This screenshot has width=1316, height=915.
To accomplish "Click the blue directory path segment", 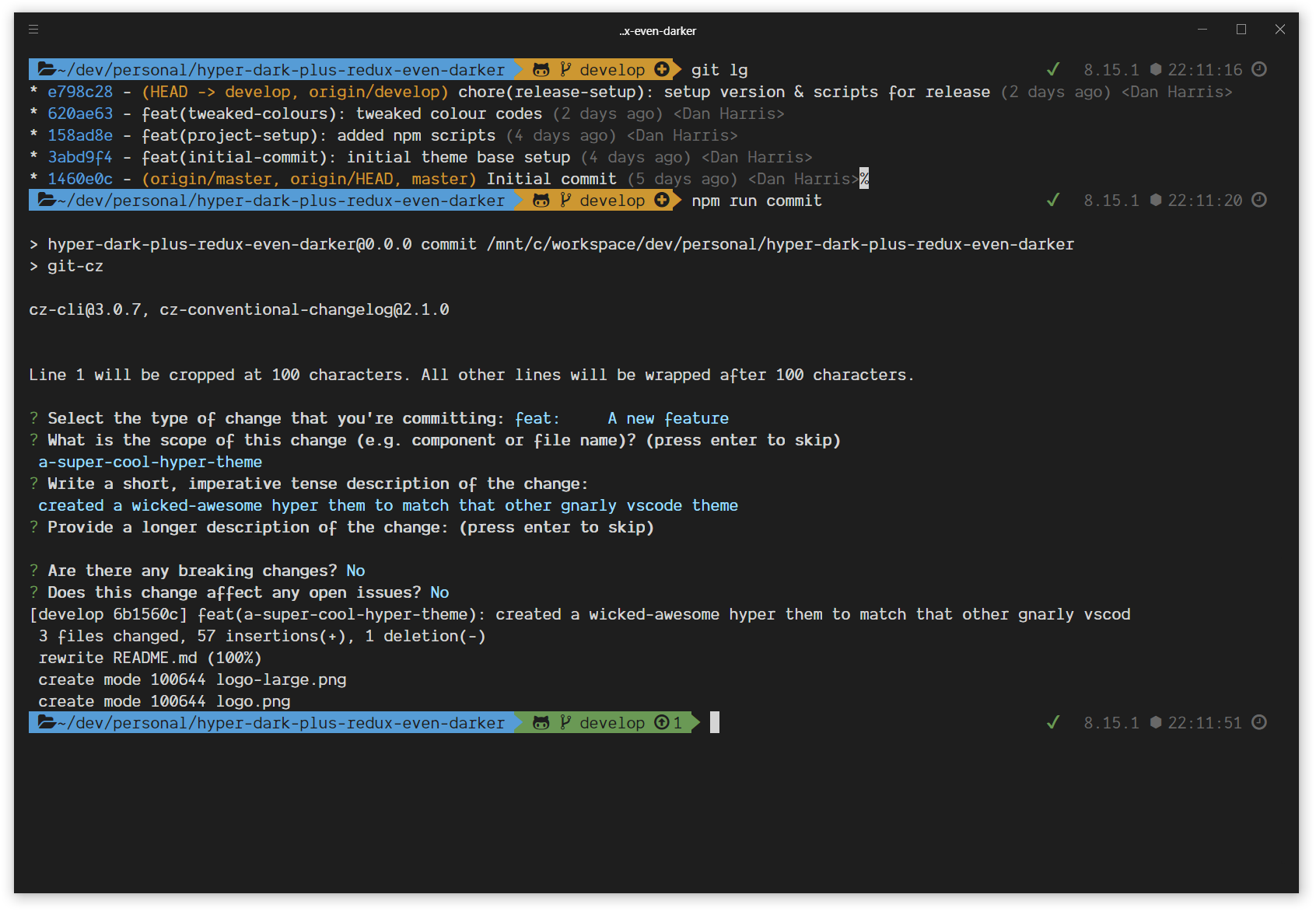I will (272, 69).
